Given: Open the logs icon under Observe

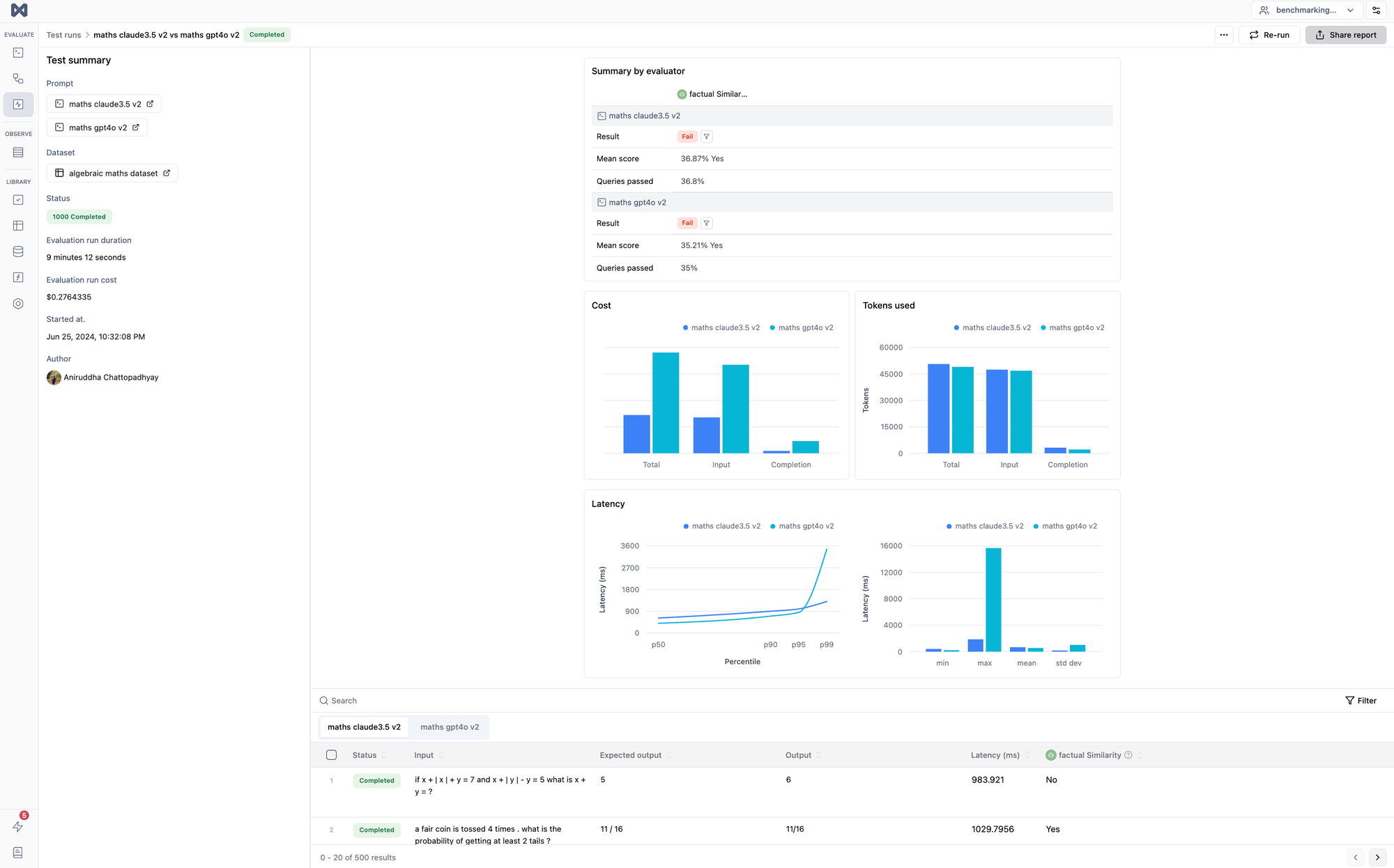Looking at the screenshot, I should [18, 153].
